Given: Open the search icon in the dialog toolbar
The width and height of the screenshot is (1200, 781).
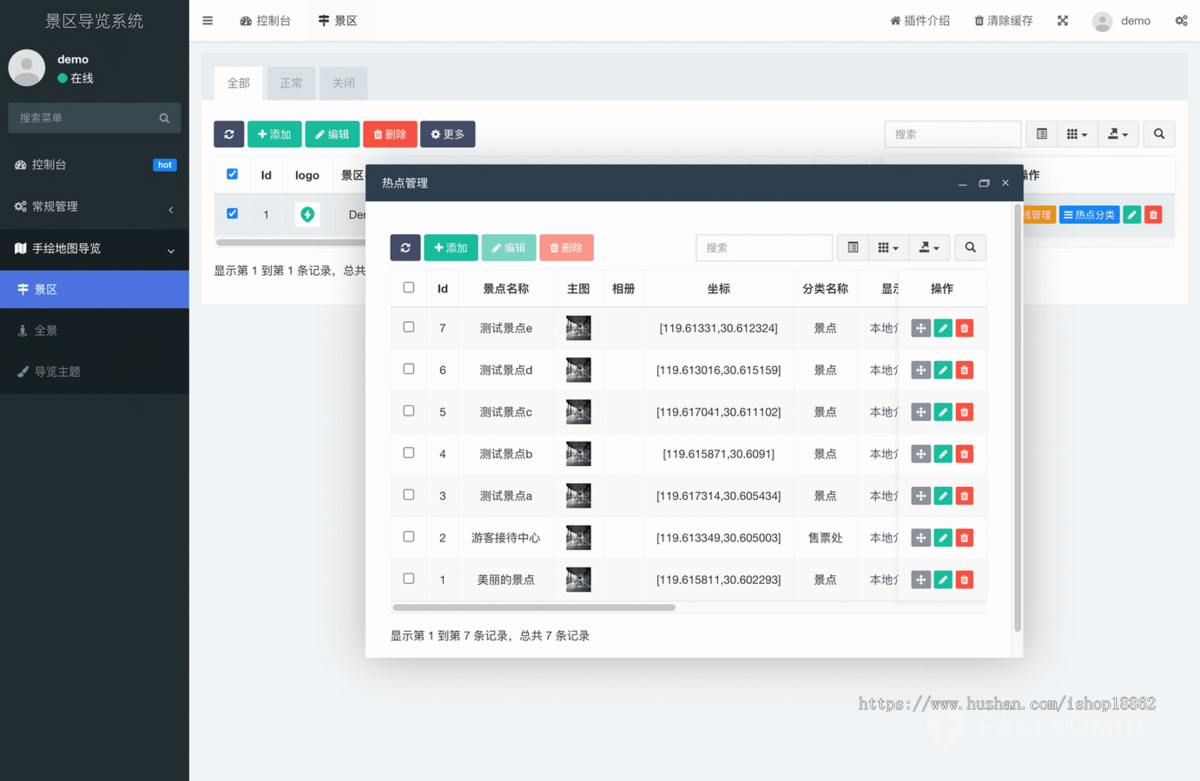Looking at the screenshot, I should pyautogui.click(x=970, y=247).
